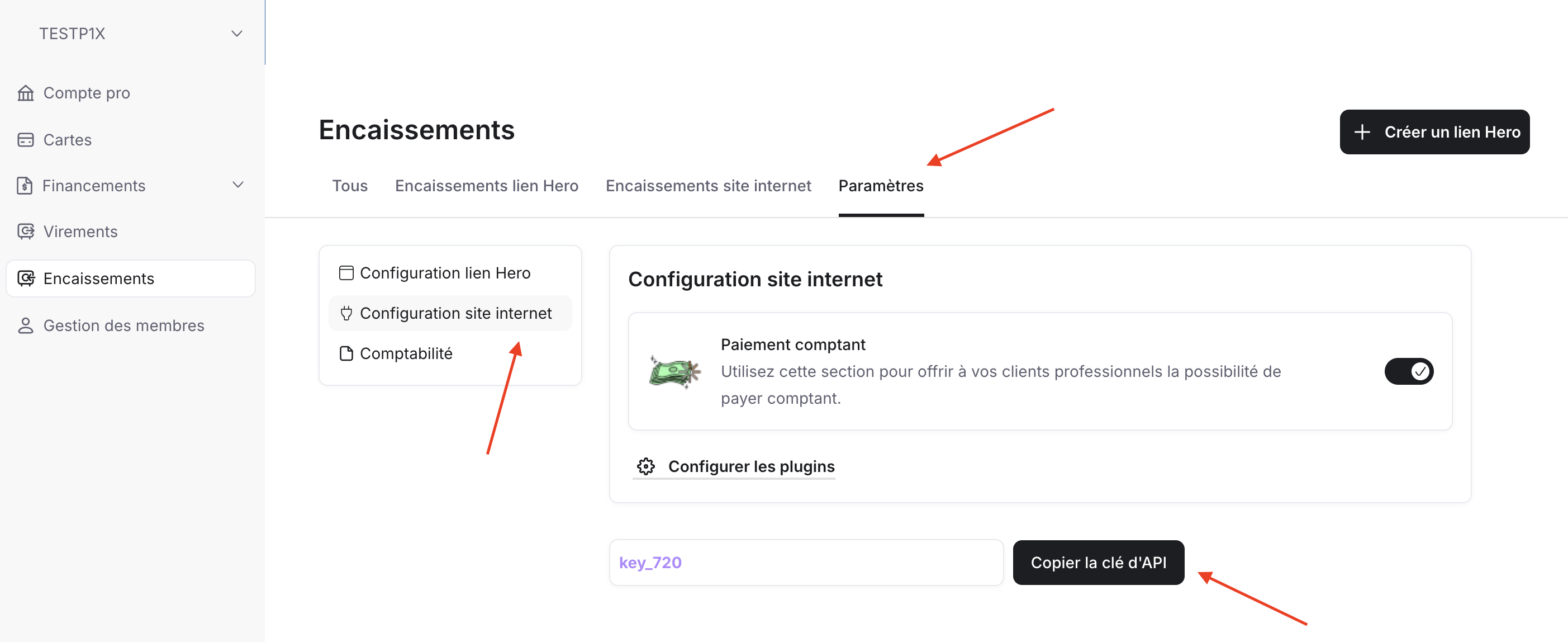1568x642 pixels.
Task: Select the Cartes card icon
Action: (x=26, y=139)
